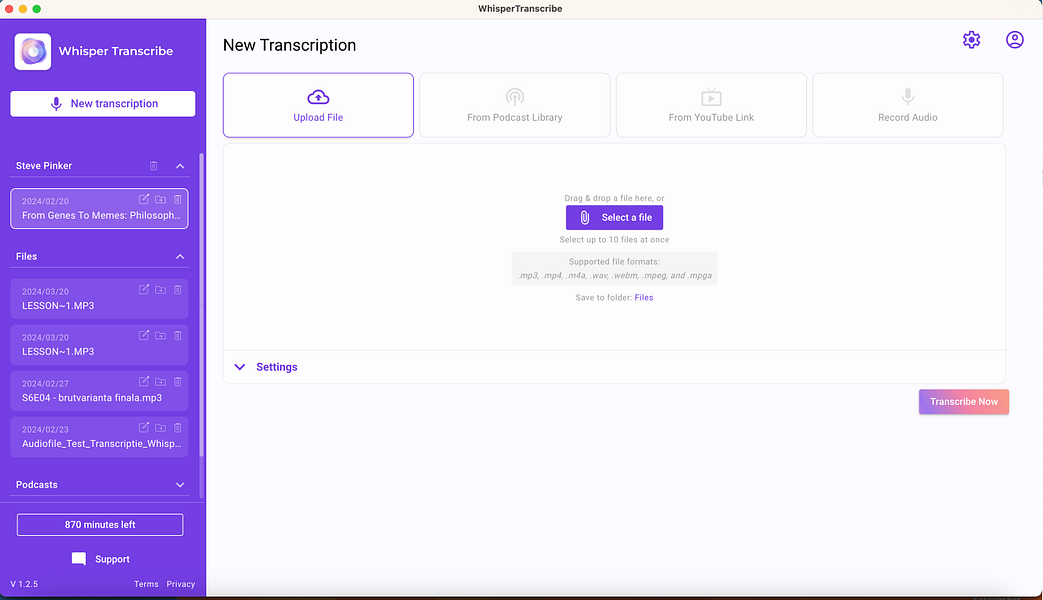
Task: Click the 870 minutes left indicator
Action: click(99, 524)
